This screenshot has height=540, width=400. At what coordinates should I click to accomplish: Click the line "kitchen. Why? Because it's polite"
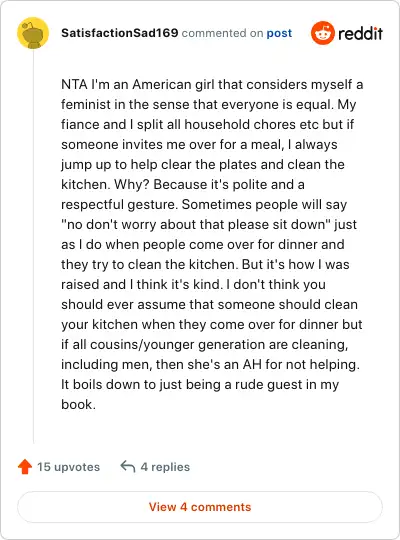coord(183,185)
